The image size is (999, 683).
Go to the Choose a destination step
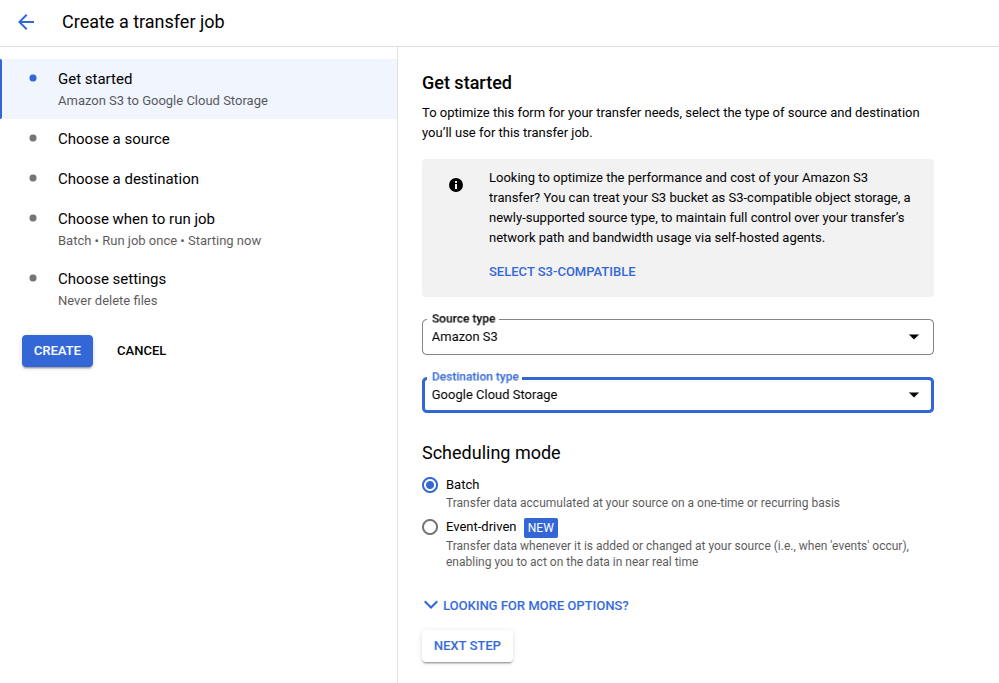coord(128,179)
